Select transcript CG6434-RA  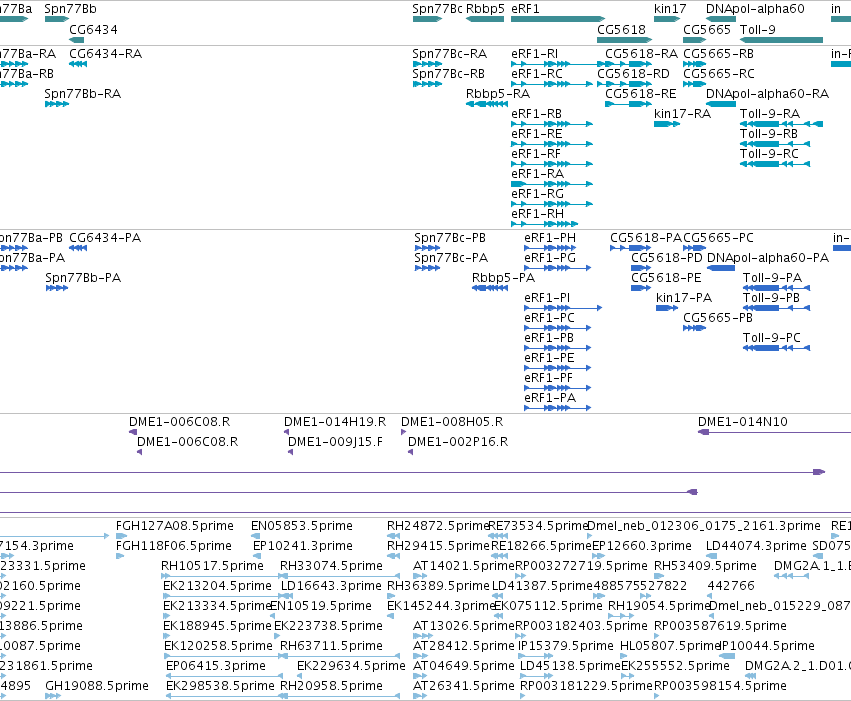click(105, 54)
